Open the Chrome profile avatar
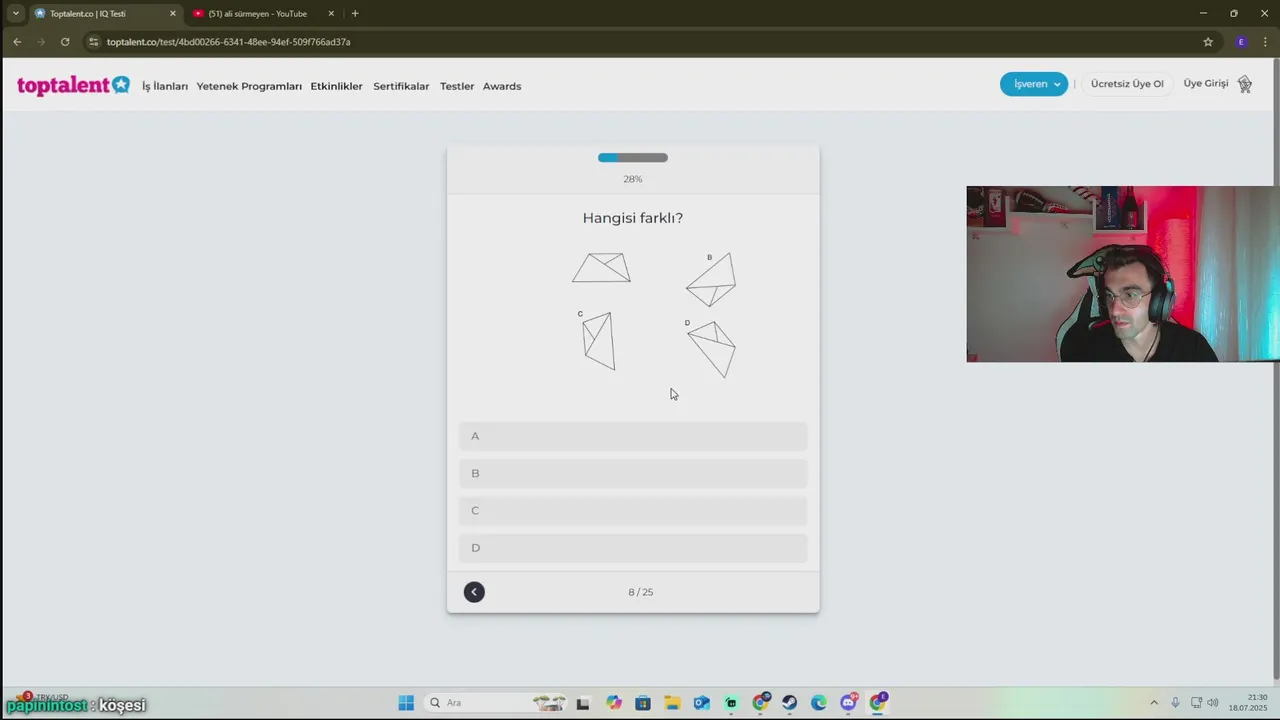1280x720 pixels. click(x=1241, y=42)
